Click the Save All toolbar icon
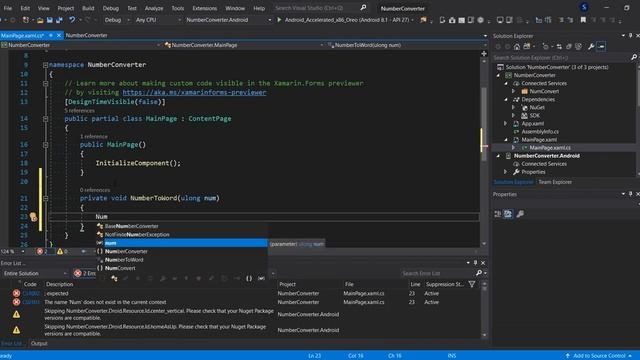Viewport: 640px width, 360px height. [59, 20]
